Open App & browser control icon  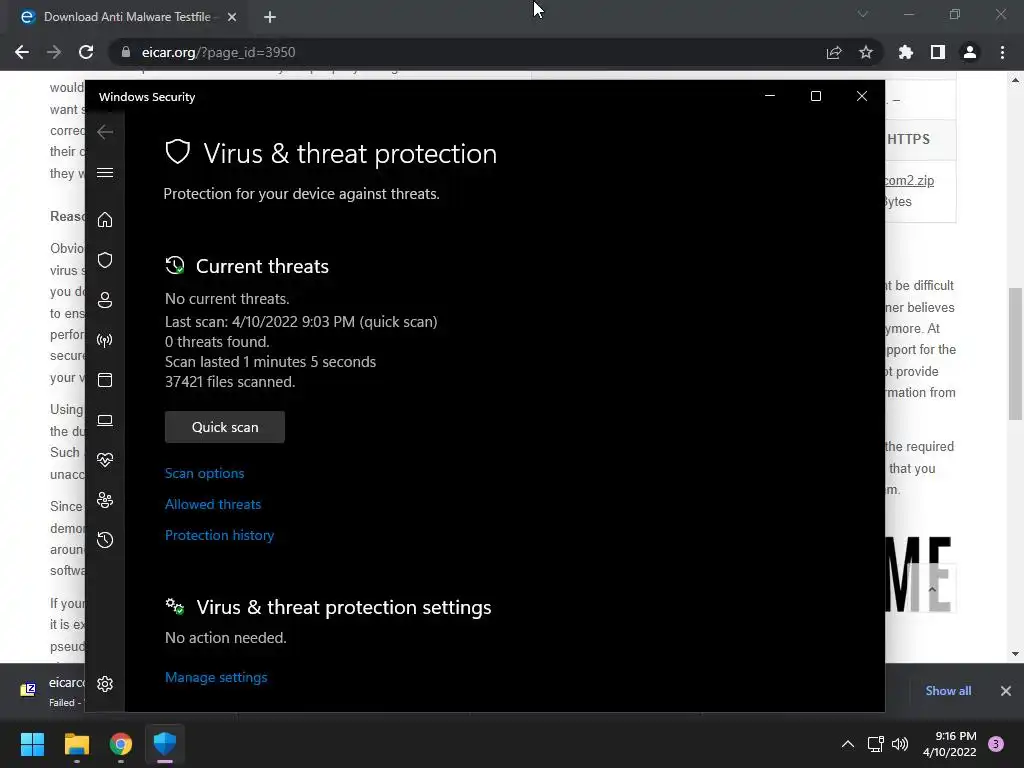105,380
